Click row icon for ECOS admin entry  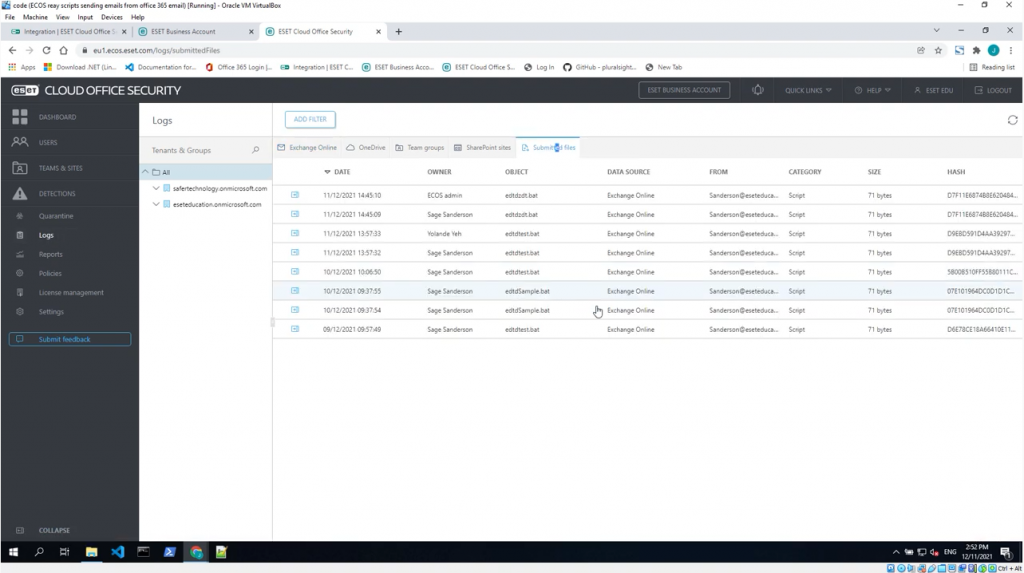(x=295, y=195)
